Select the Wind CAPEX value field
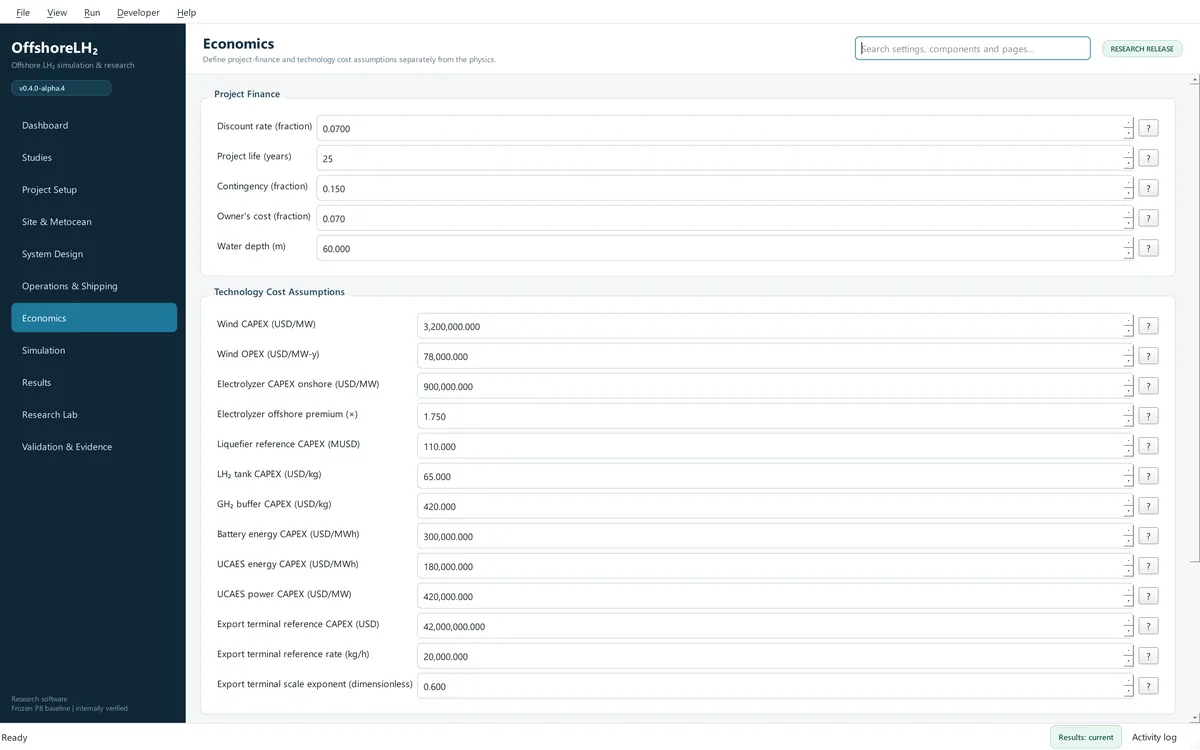The width and height of the screenshot is (1200, 750). pyautogui.click(x=775, y=326)
